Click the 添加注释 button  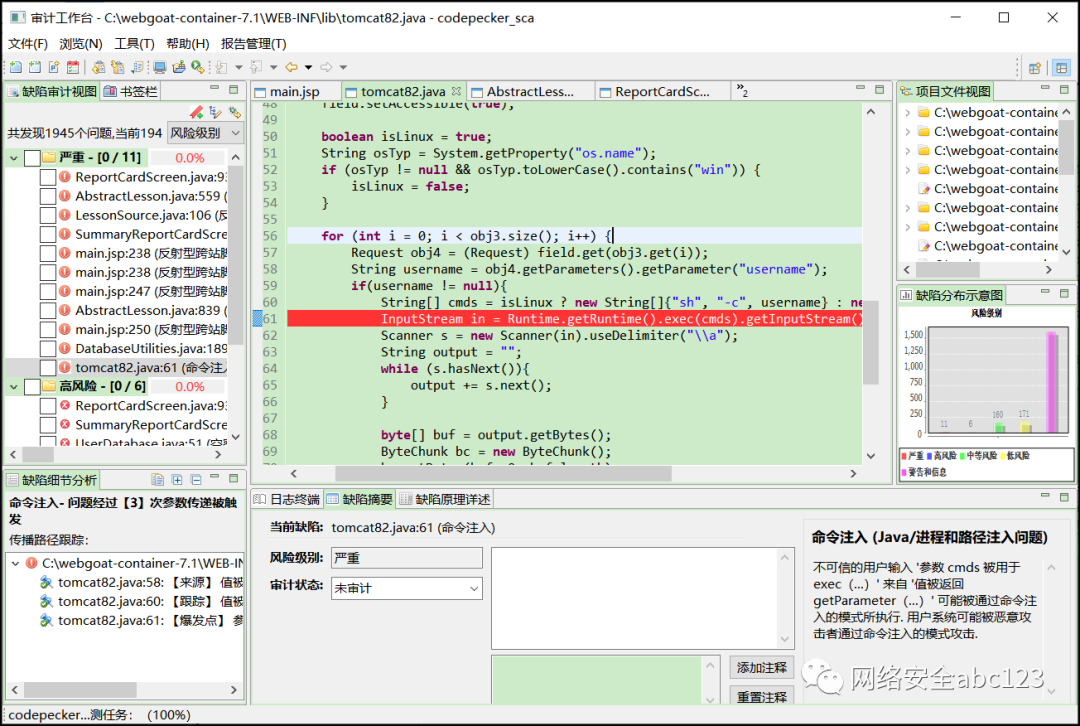pos(761,667)
